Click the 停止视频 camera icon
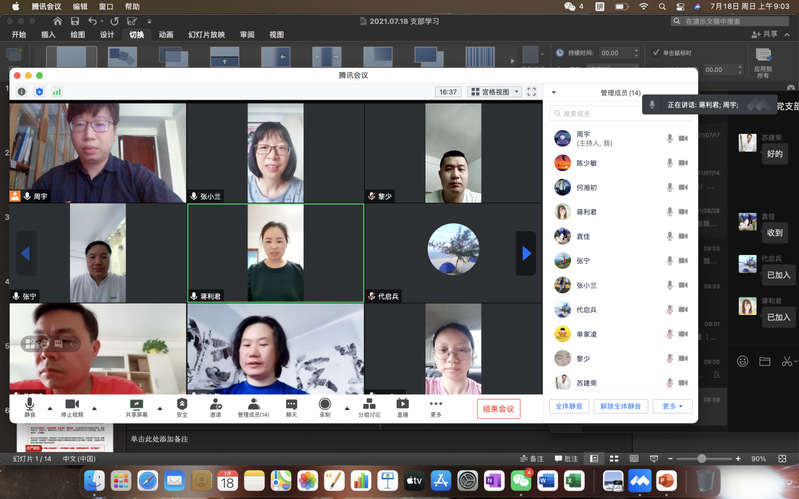This screenshot has width=799, height=499. (x=72, y=404)
